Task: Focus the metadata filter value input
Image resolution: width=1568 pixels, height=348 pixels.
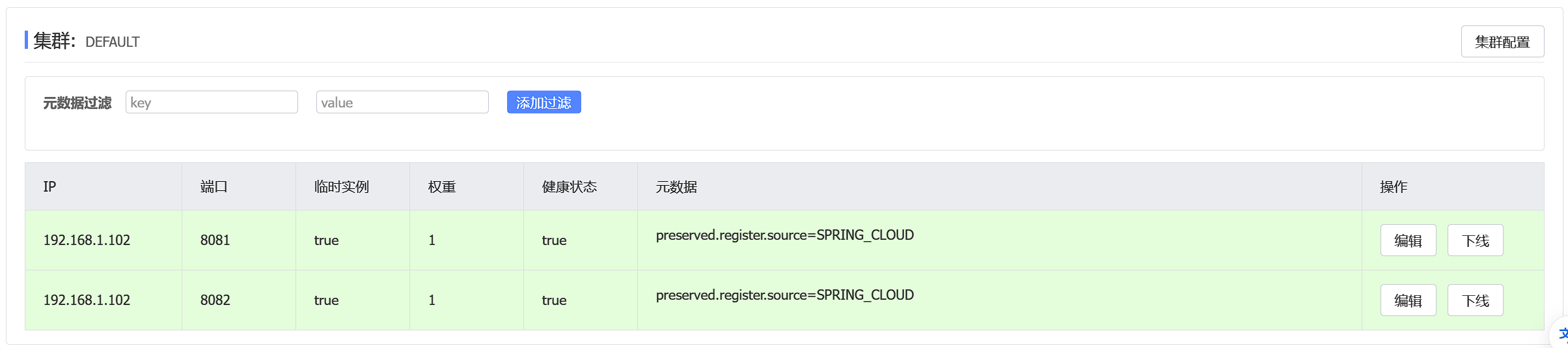Action: coord(402,102)
